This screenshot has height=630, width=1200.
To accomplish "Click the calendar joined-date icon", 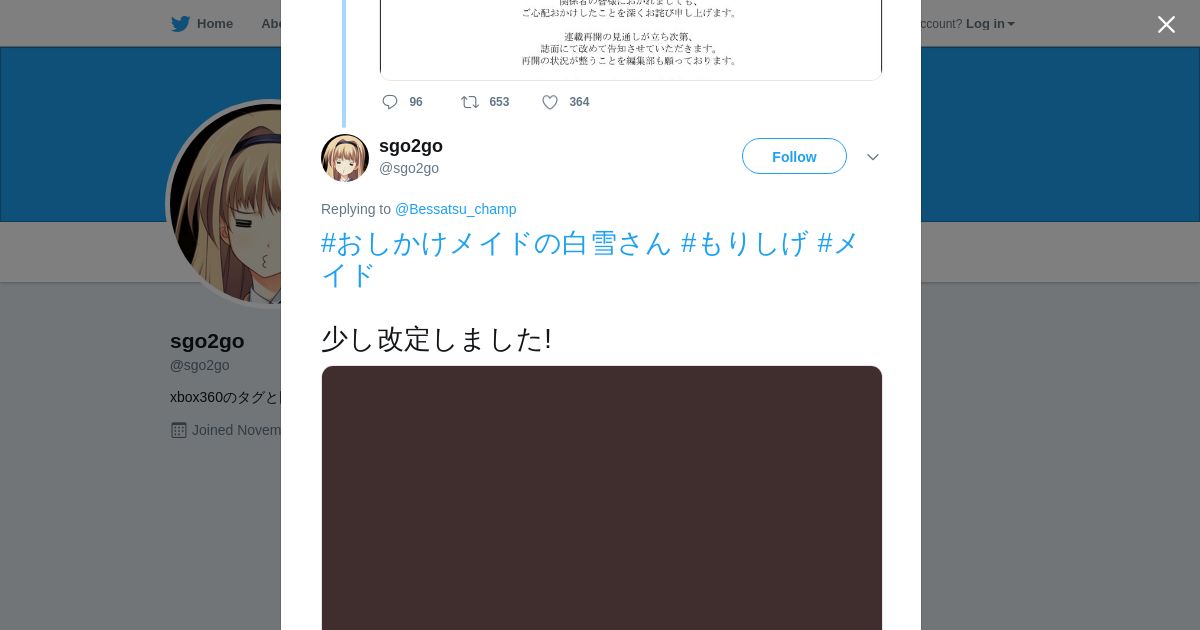I will tap(179, 430).
